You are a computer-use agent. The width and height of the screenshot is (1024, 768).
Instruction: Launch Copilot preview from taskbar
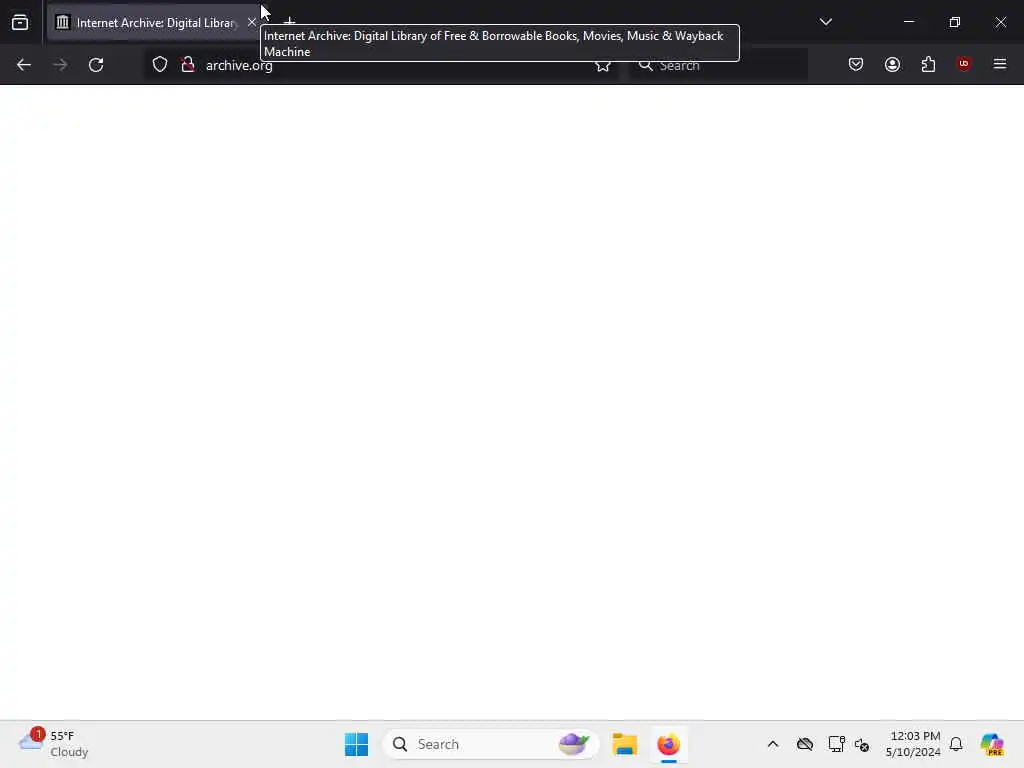tap(992, 744)
